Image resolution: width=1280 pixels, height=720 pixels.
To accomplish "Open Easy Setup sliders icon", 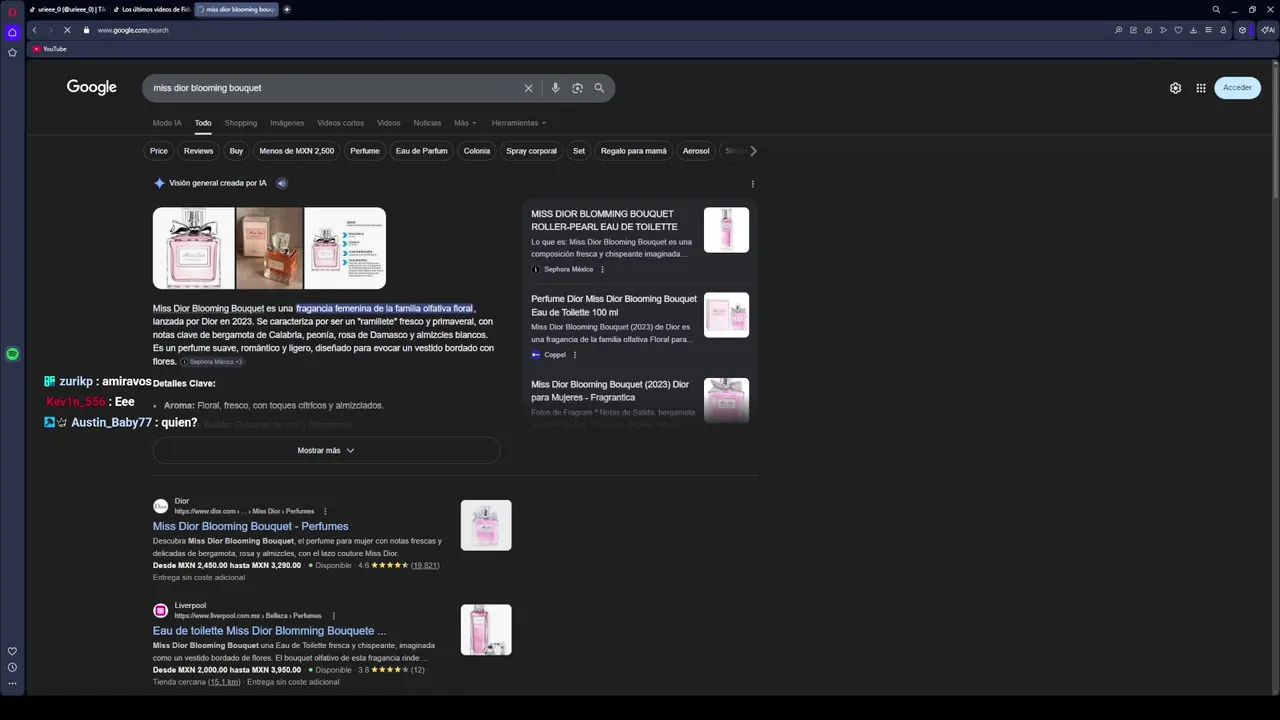I will tap(1208, 30).
